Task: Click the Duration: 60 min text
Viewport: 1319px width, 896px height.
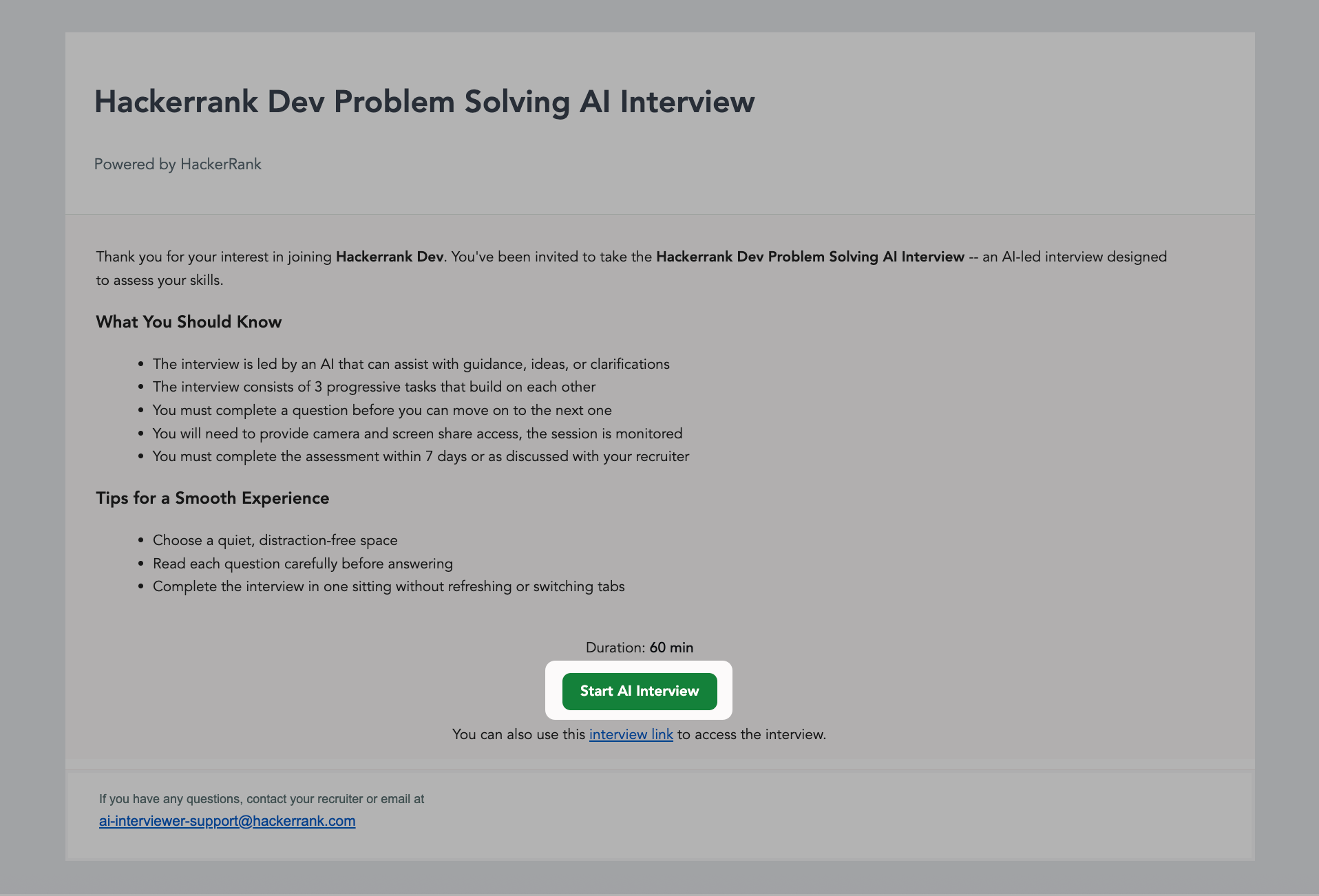Action: point(640,648)
